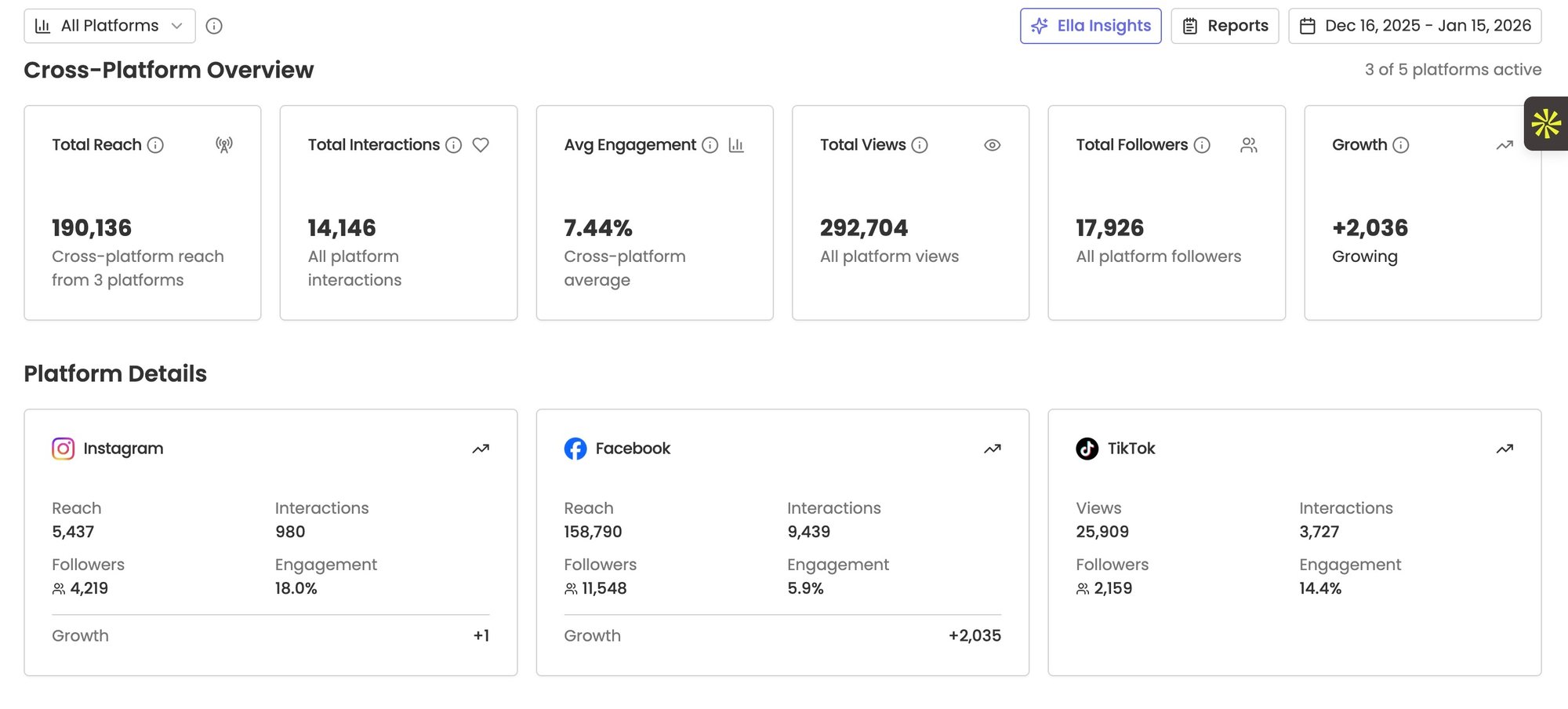Click the yellow starburst floating widget
The image size is (1568, 709).
coord(1546,124)
